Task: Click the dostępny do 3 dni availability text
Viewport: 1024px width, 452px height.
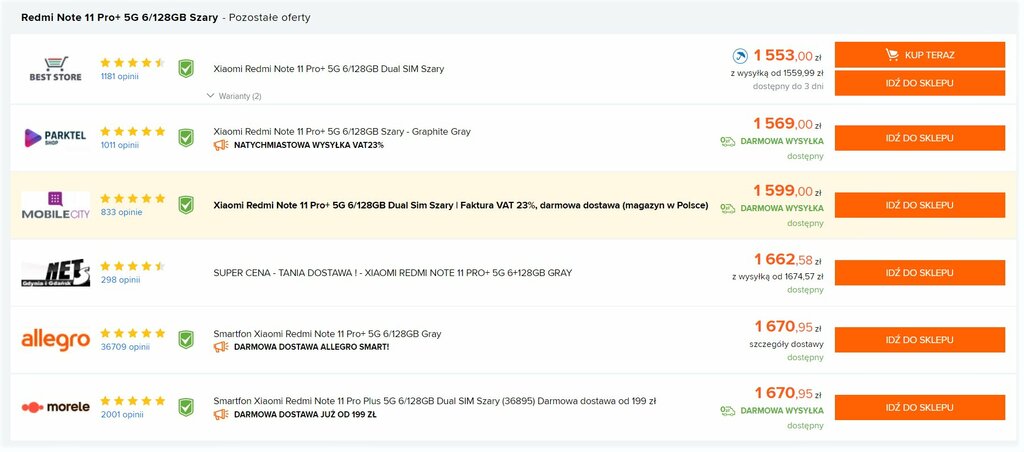Action: click(x=788, y=87)
